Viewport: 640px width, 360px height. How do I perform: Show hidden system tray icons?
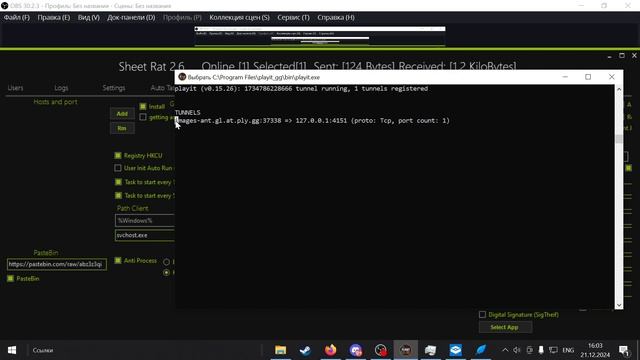click(505, 350)
